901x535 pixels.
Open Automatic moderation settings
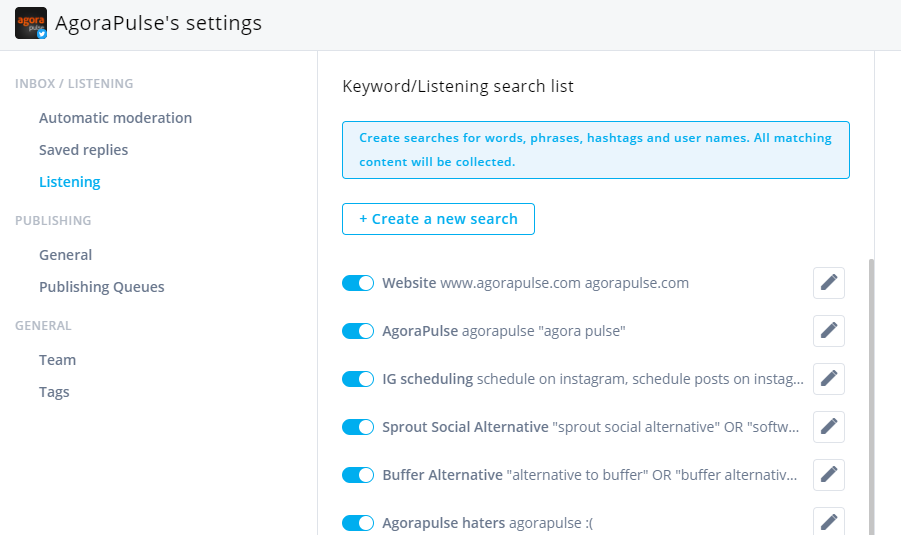coord(115,118)
